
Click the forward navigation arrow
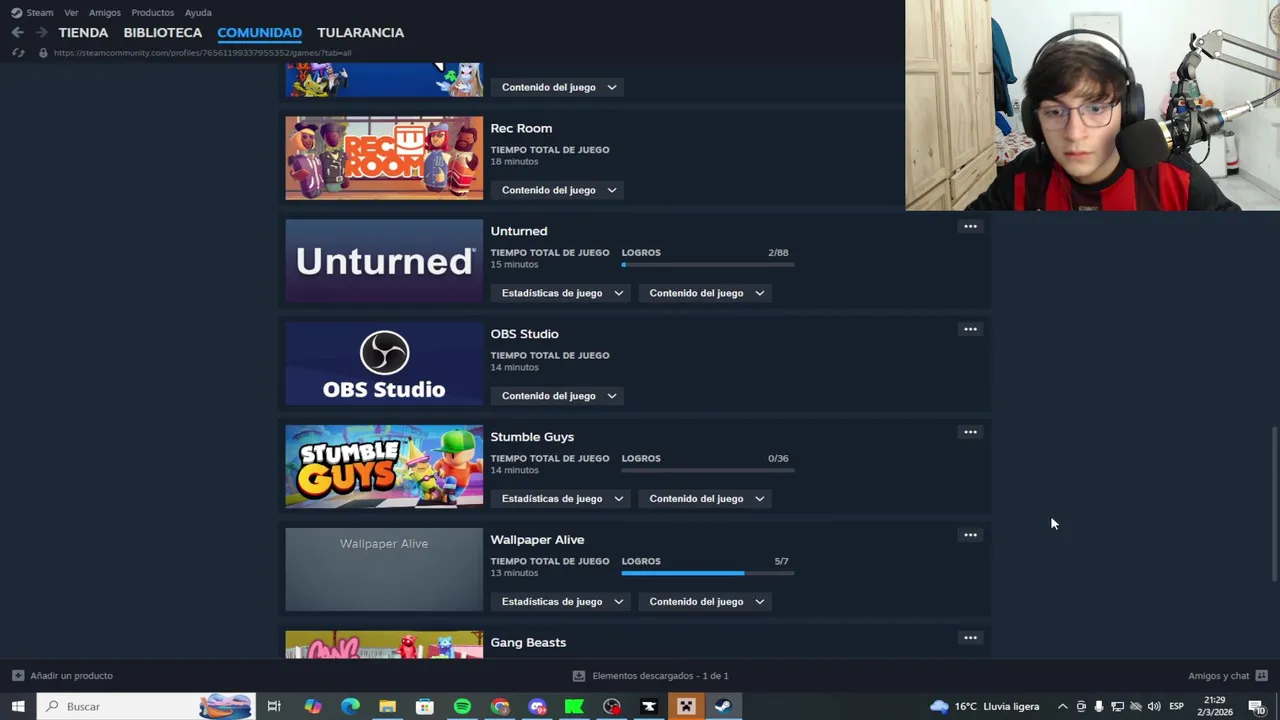click(x=41, y=32)
